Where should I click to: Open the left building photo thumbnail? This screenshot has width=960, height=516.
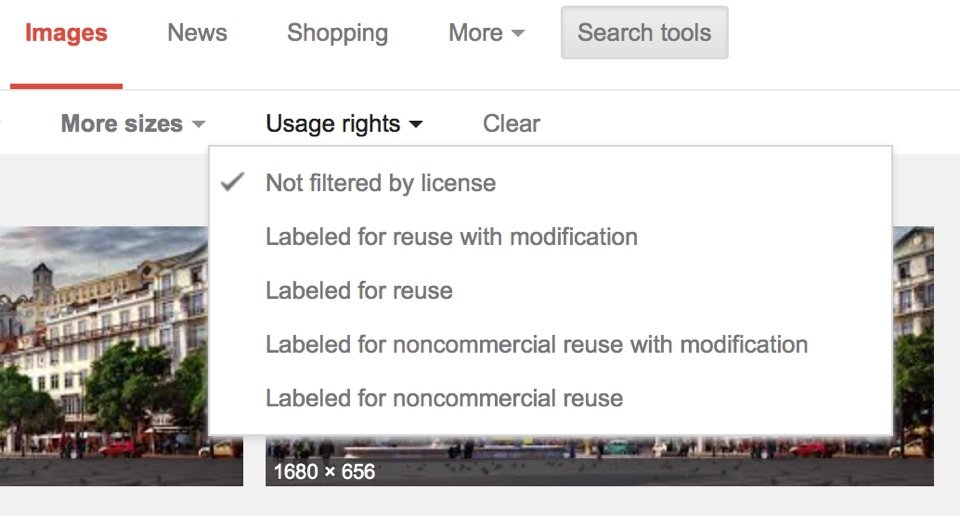104,356
